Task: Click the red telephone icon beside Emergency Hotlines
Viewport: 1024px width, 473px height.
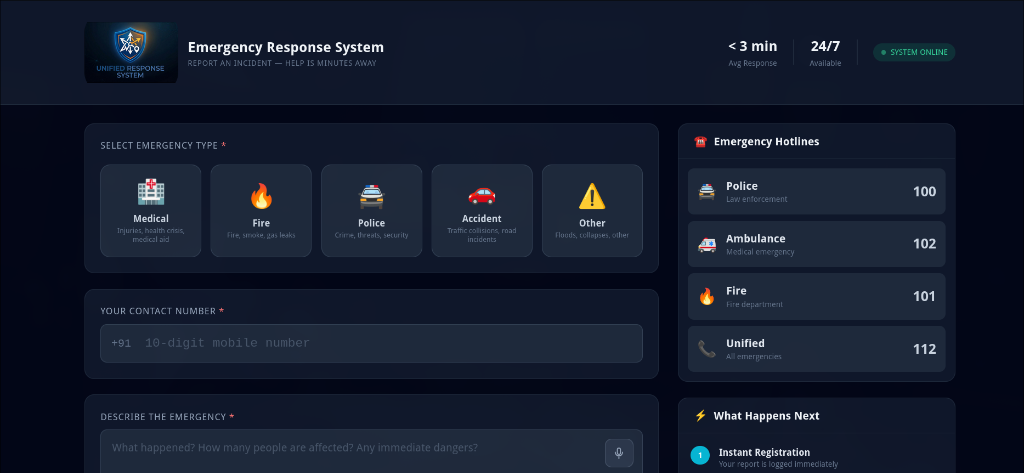Action: pos(701,142)
